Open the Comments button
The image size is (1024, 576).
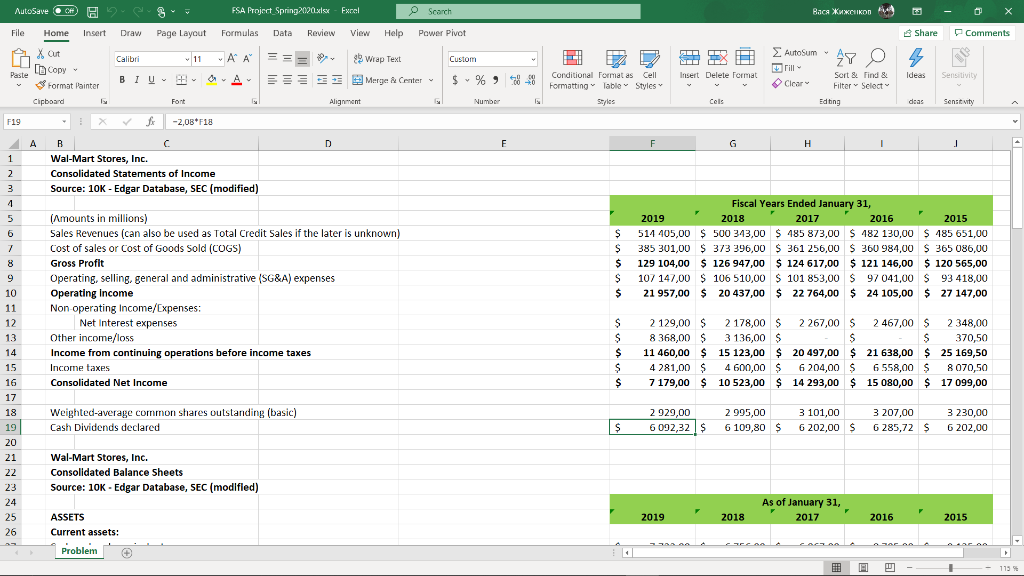point(982,33)
